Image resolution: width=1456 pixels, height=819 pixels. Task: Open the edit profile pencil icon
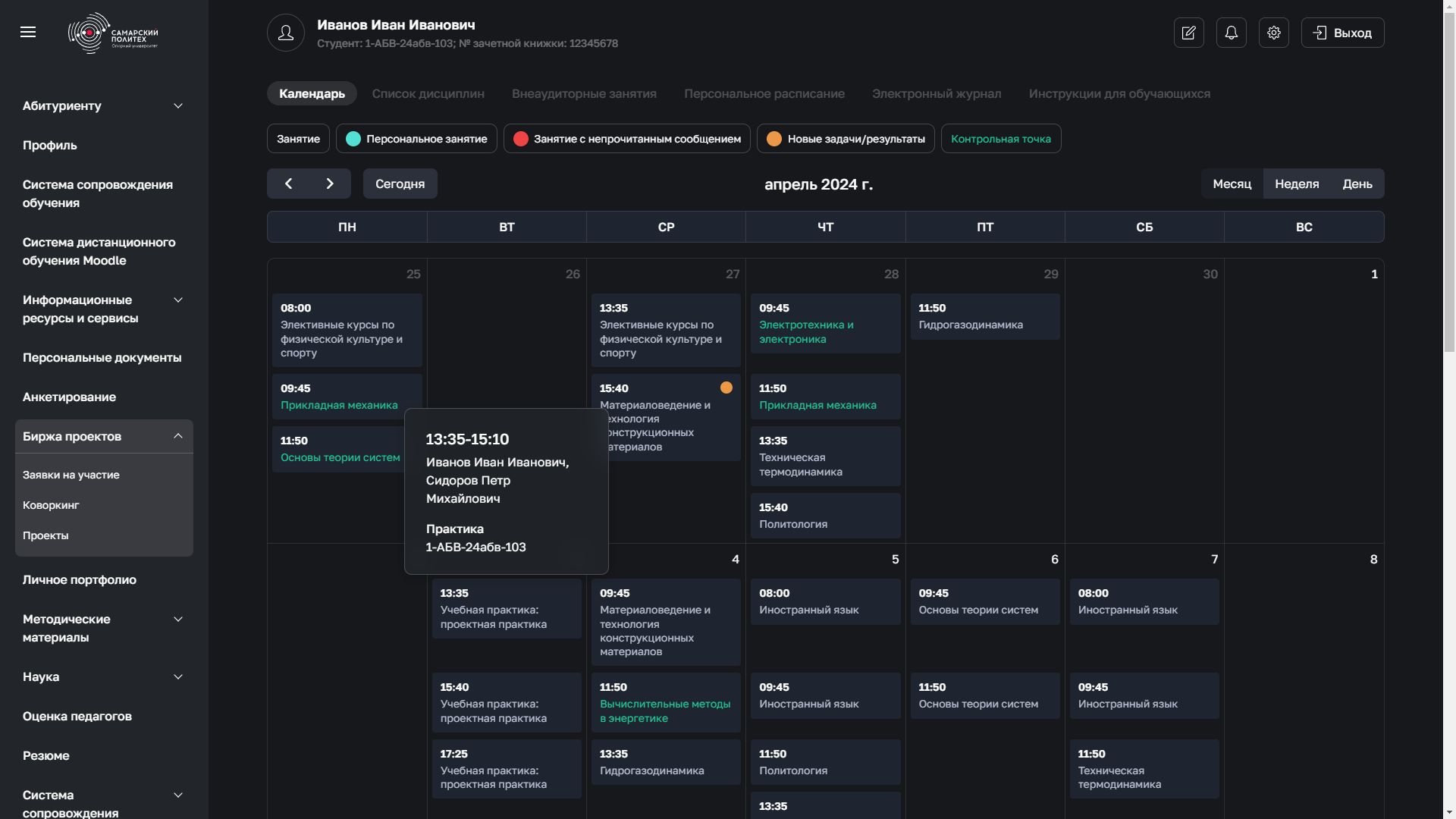pyautogui.click(x=1188, y=33)
